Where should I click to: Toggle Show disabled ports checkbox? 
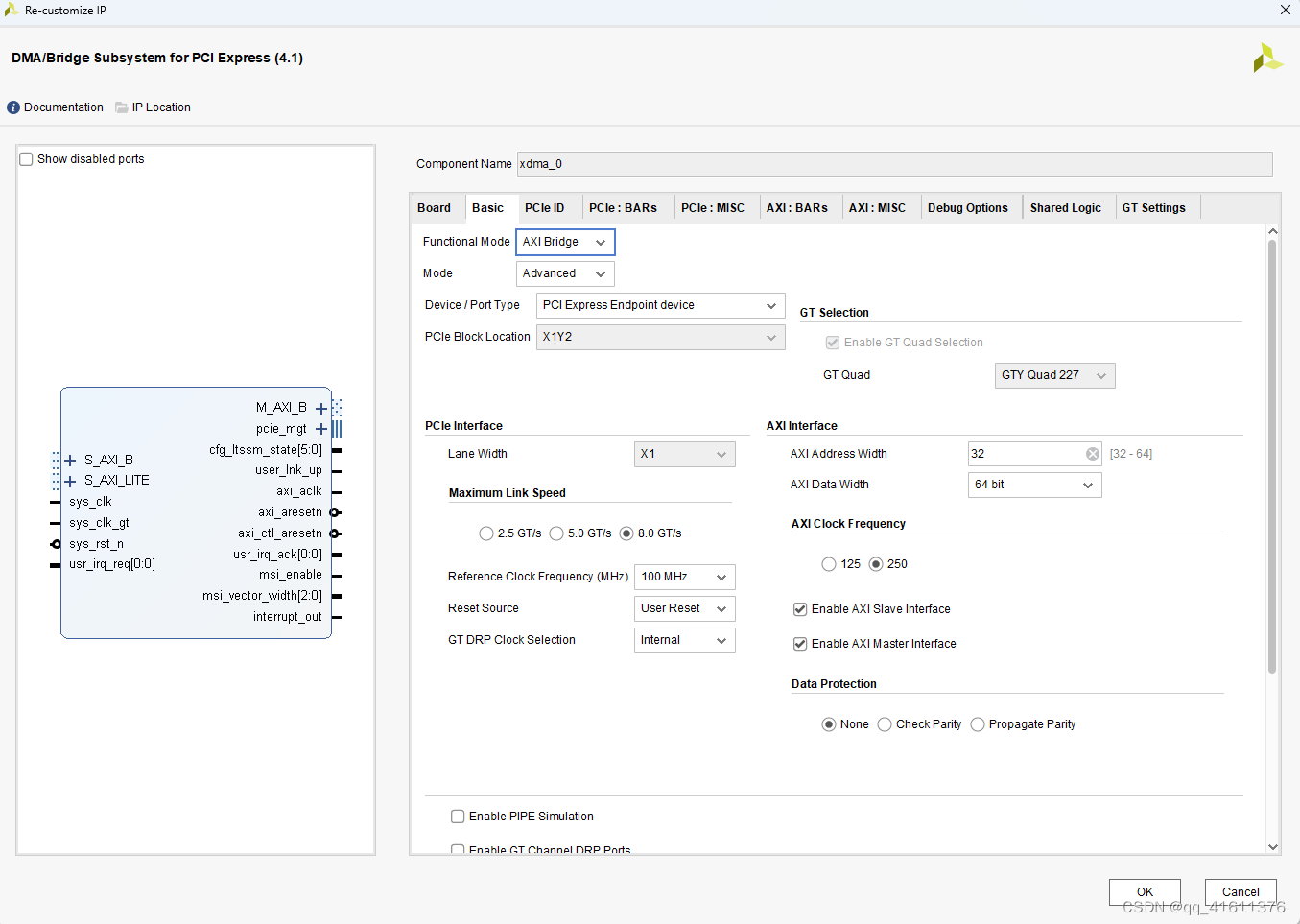(x=27, y=159)
